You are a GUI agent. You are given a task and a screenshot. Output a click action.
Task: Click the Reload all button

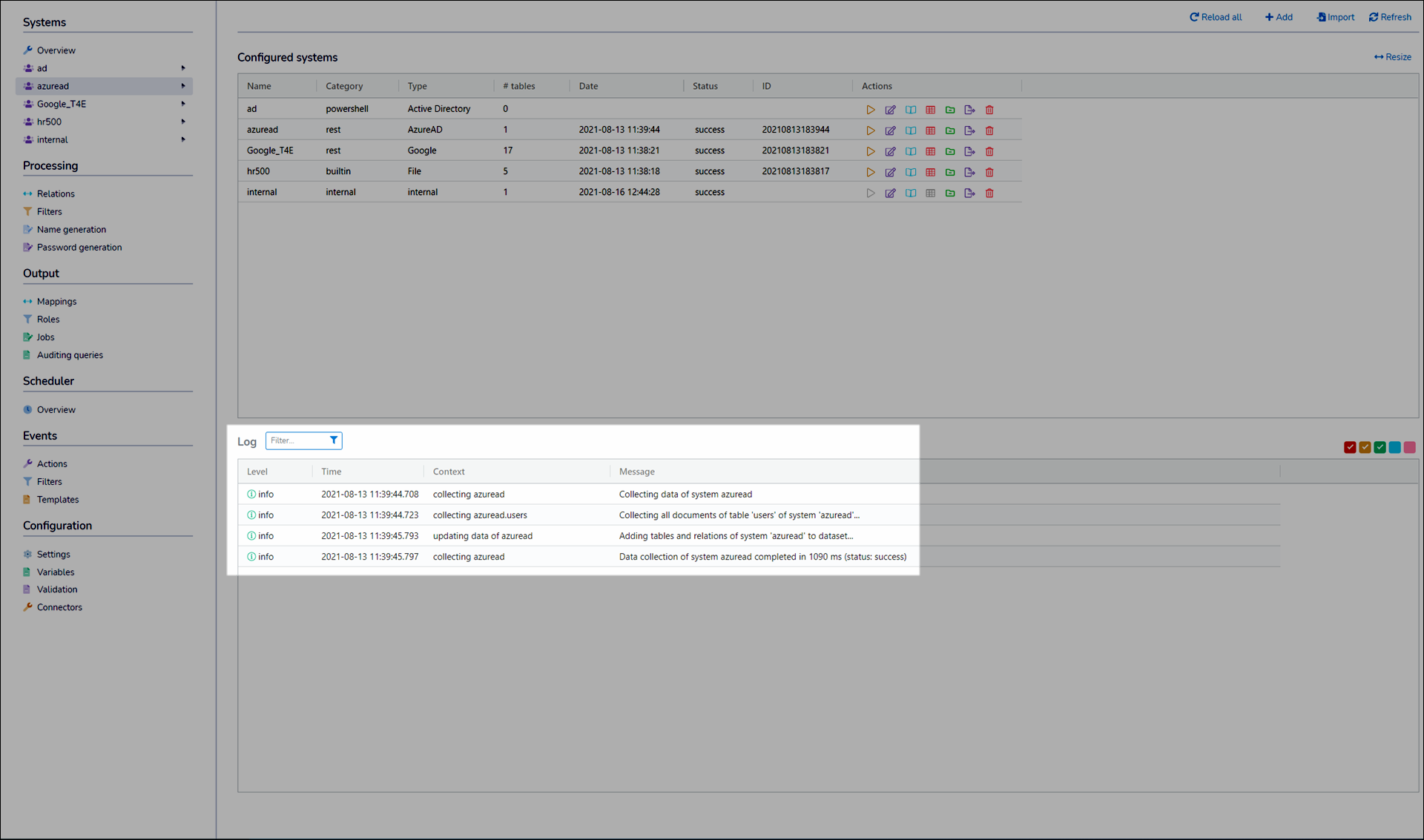click(1216, 17)
